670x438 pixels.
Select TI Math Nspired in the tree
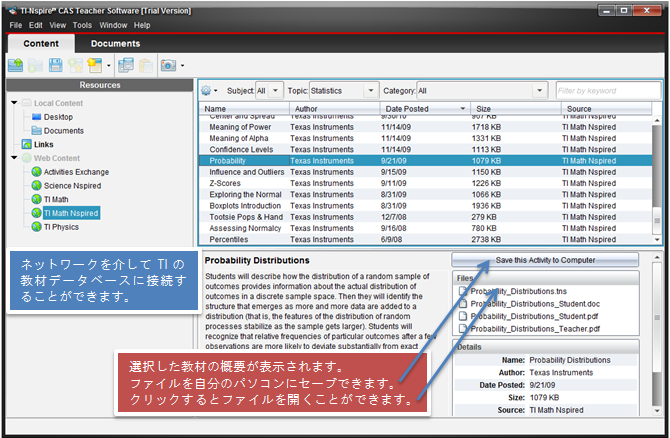click(x=71, y=213)
